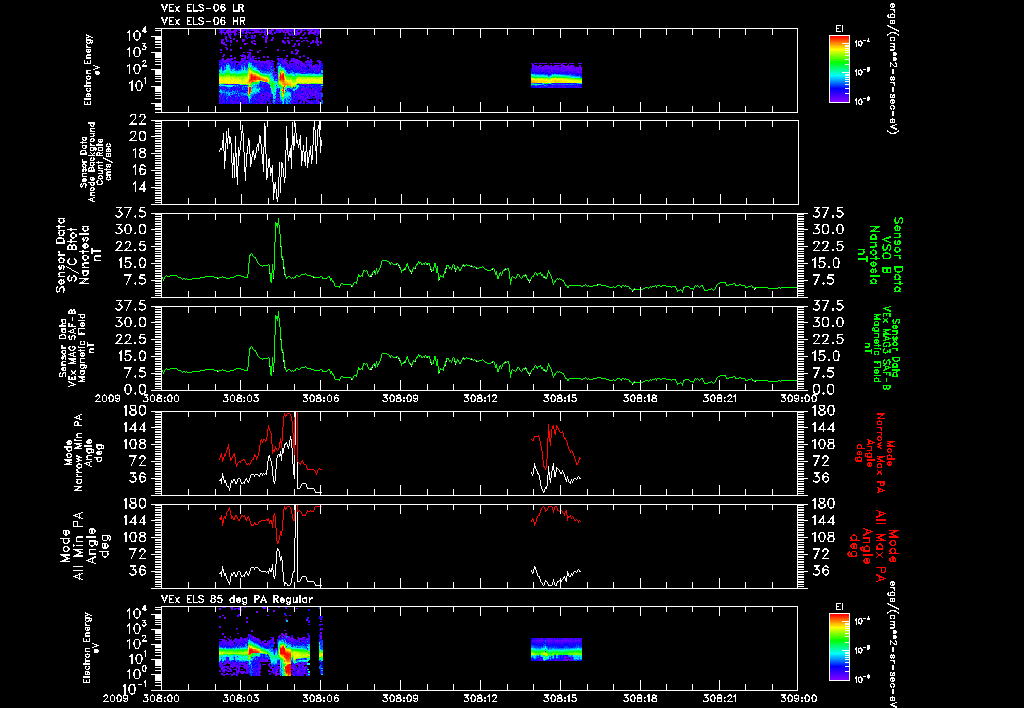The height and width of the screenshot is (708, 1024).
Task: Click the "144" tick right of the All Max PA panel
Action: [823, 521]
